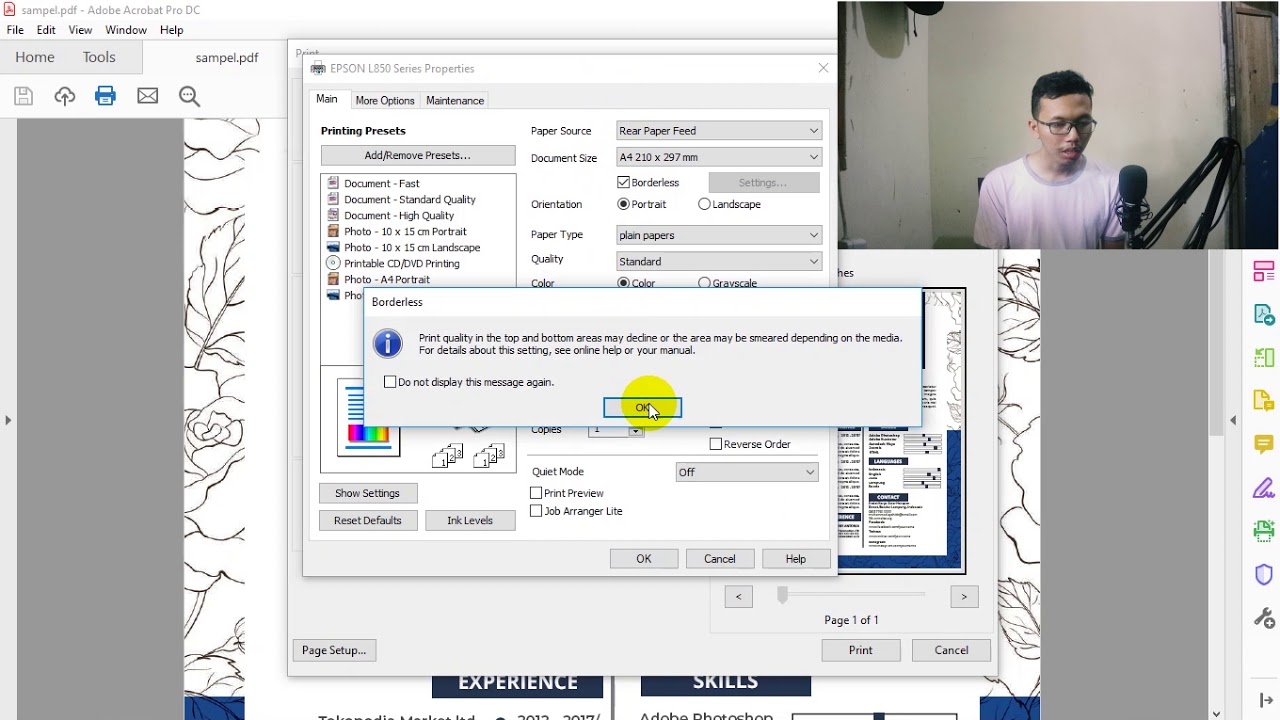Enable the Reverse Order checkbox

[x=716, y=444]
